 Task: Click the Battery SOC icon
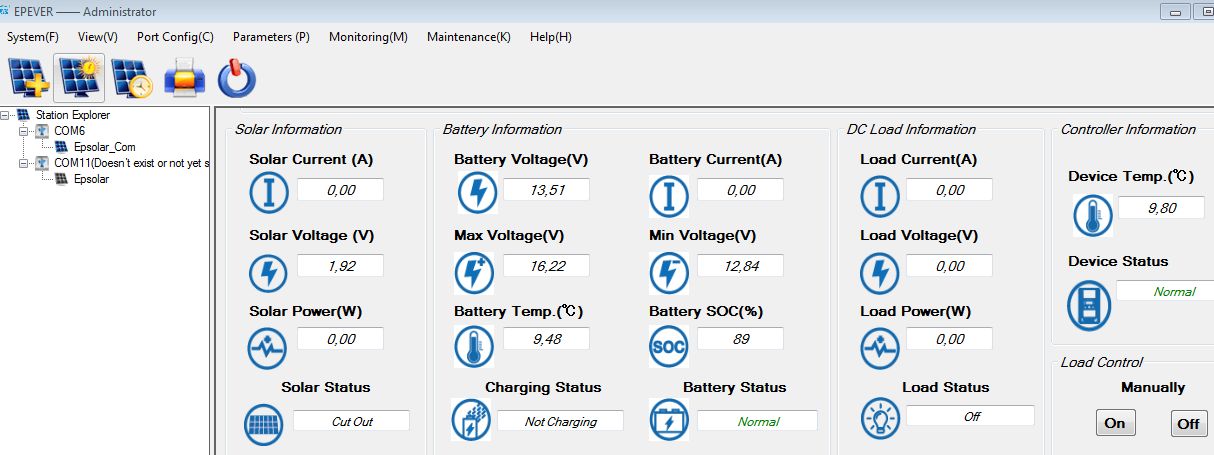click(669, 346)
